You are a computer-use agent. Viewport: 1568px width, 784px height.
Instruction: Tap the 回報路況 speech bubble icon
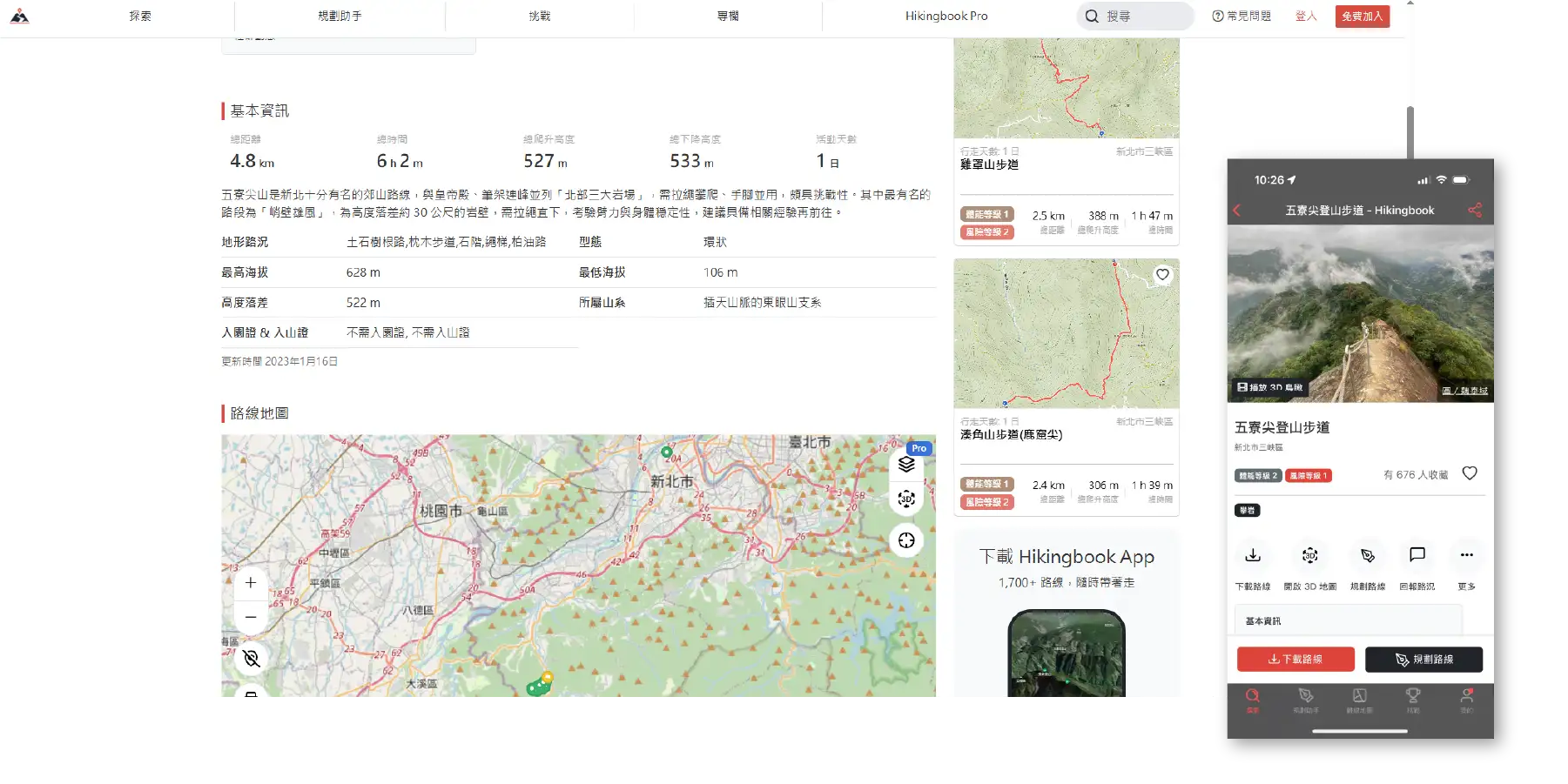pyautogui.click(x=1417, y=555)
